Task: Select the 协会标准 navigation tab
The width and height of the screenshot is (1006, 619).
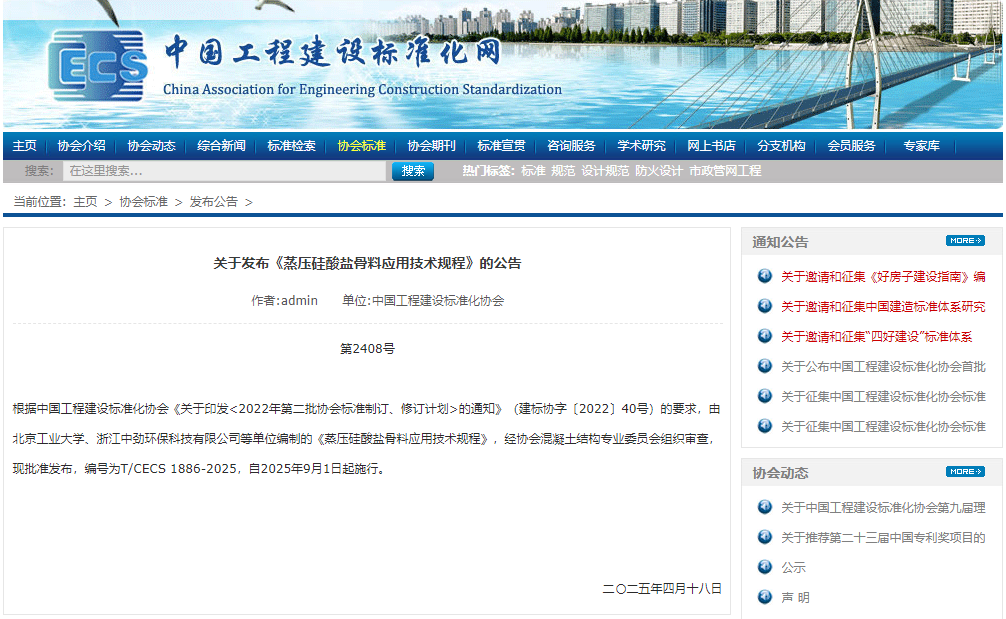Action: click(361, 146)
